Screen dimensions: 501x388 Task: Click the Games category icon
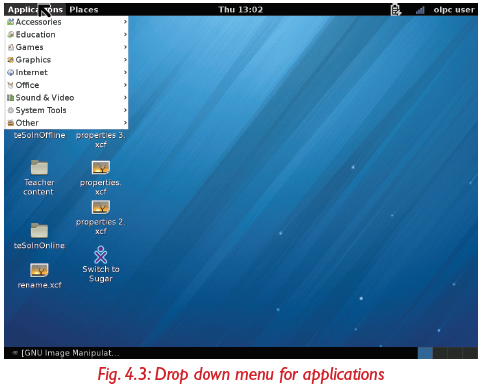click(11, 47)
